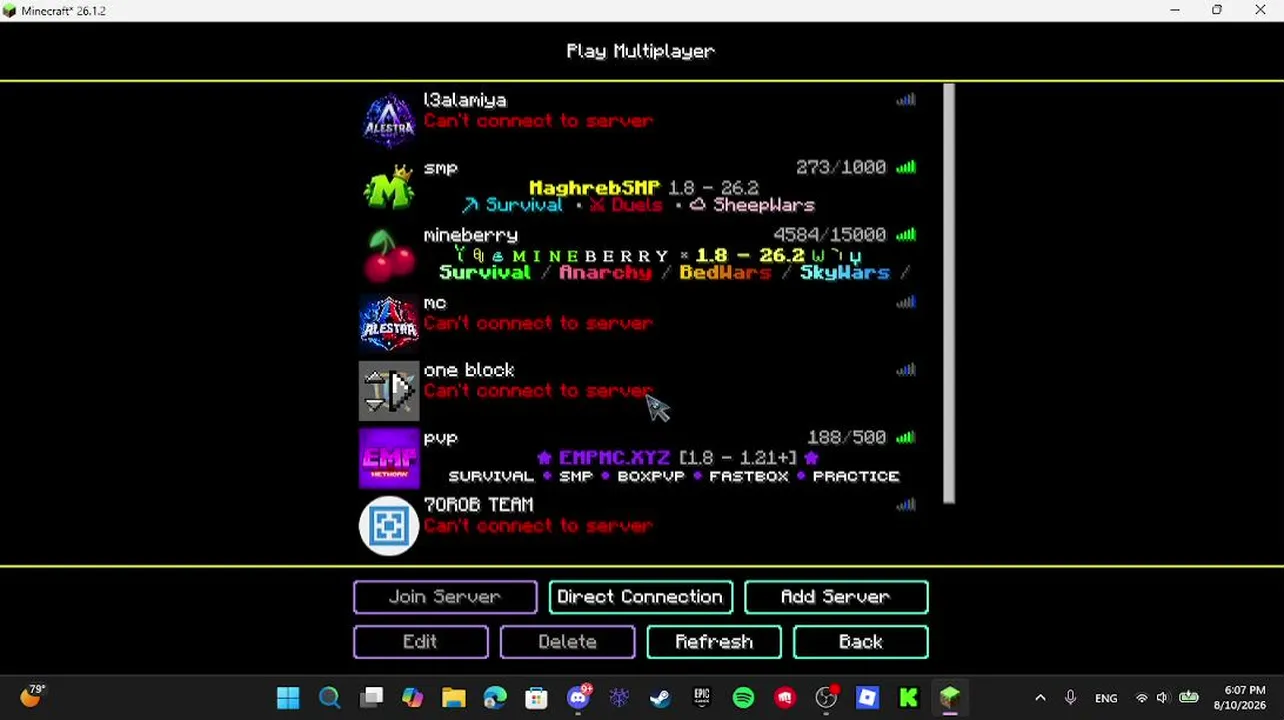
Task: Click the Join Server button
Action: [445, 597]
